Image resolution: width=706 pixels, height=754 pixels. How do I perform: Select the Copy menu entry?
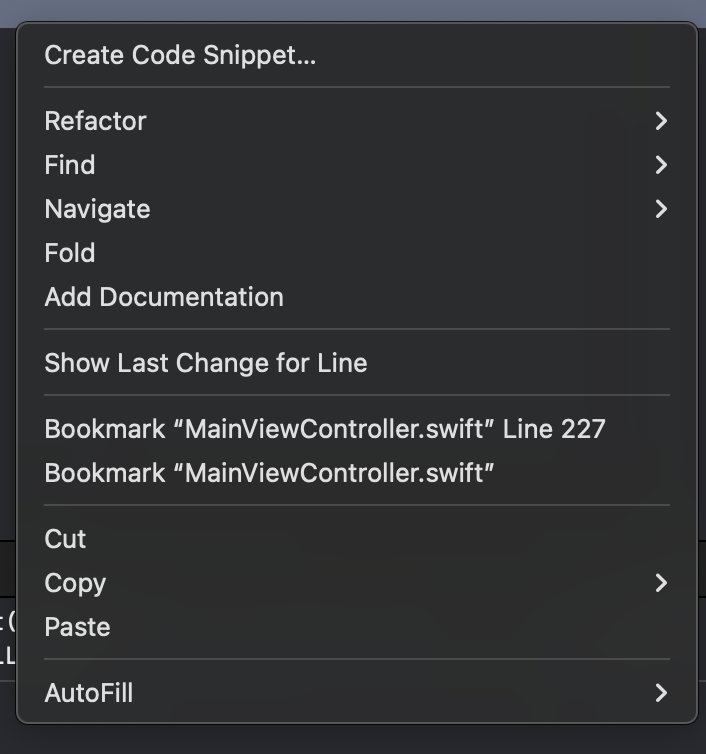(x=76, y=583)
